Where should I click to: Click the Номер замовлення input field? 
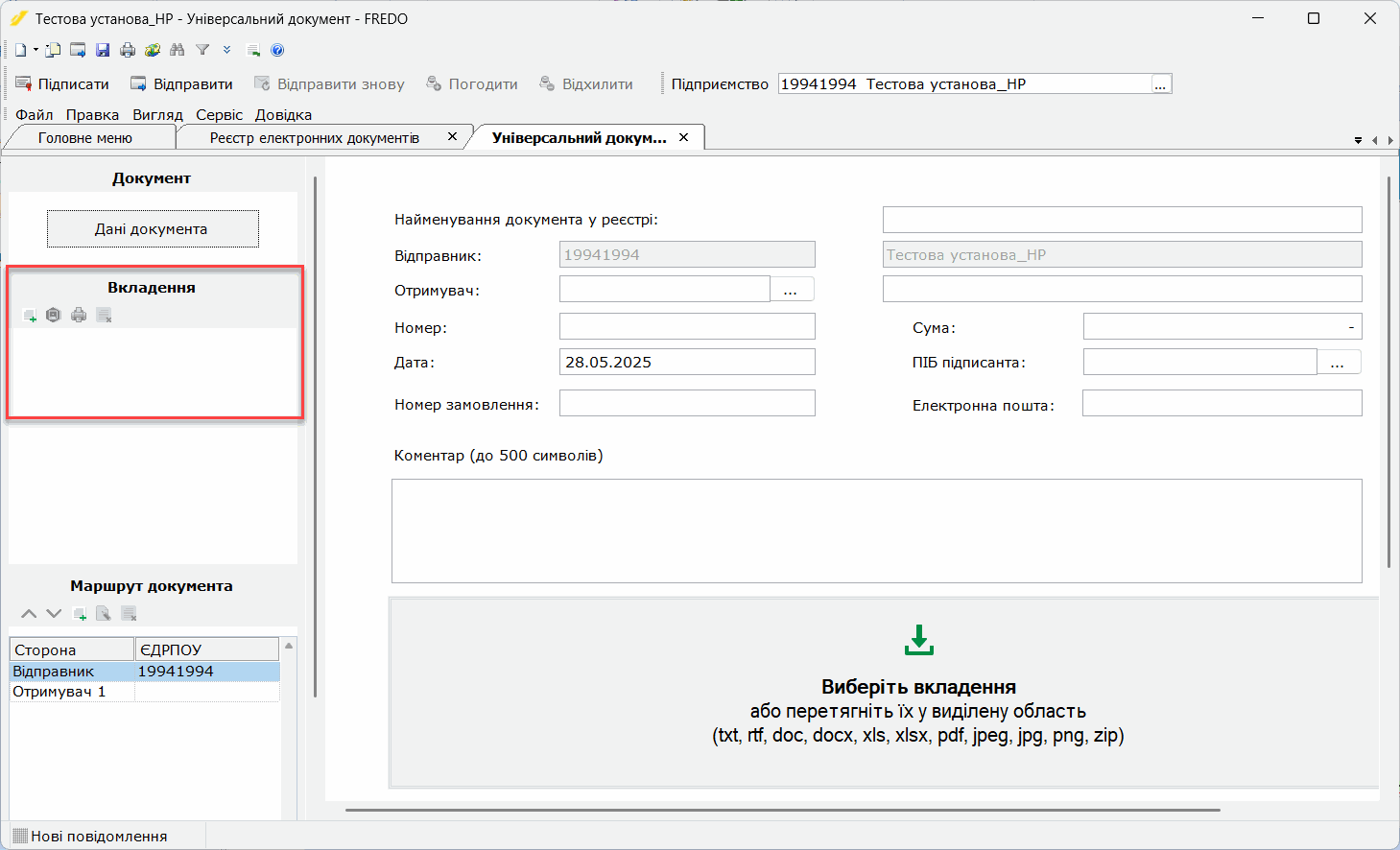(x=687, y=403)
